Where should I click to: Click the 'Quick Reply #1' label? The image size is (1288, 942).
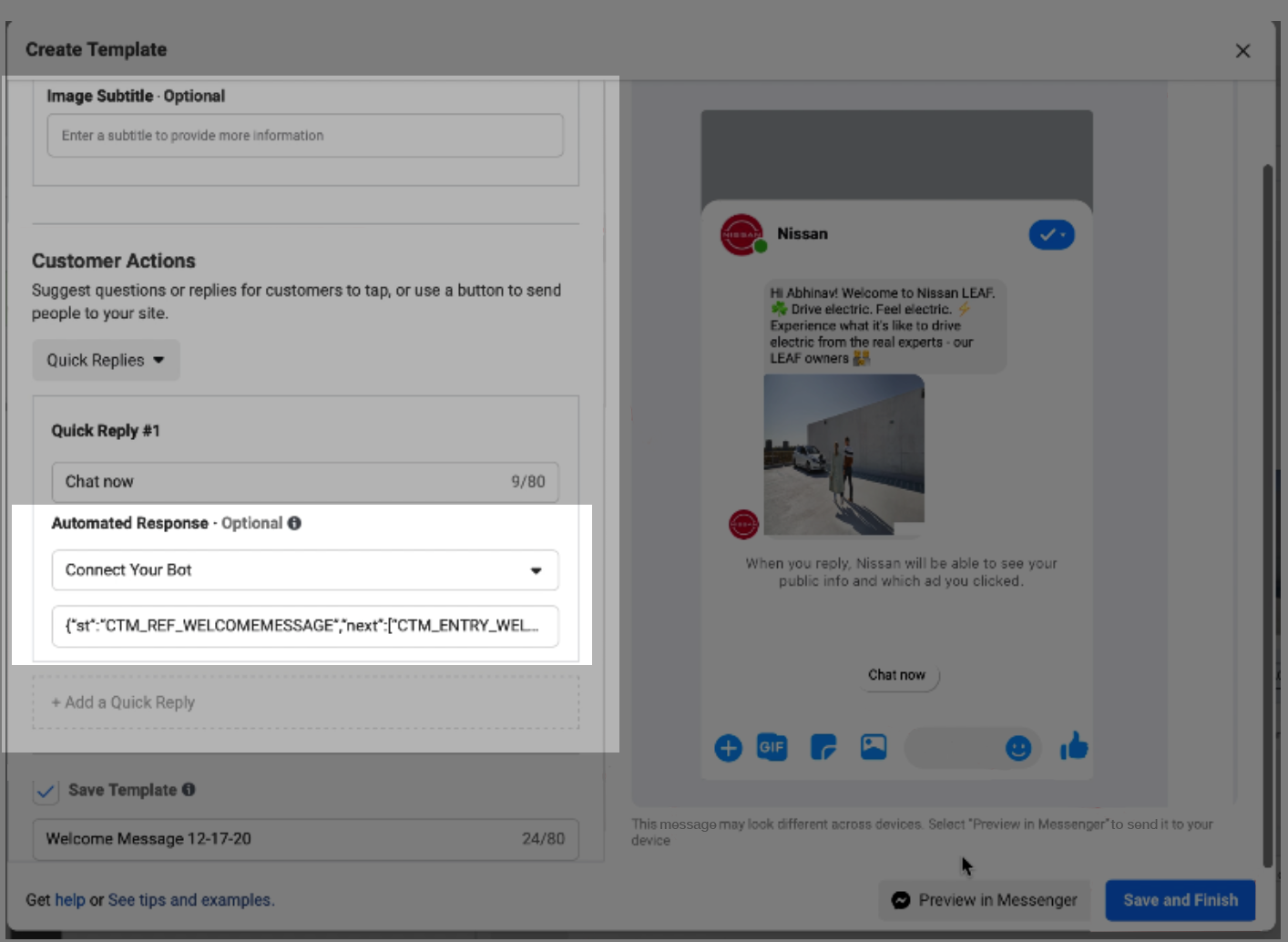[x=106, y=431]
